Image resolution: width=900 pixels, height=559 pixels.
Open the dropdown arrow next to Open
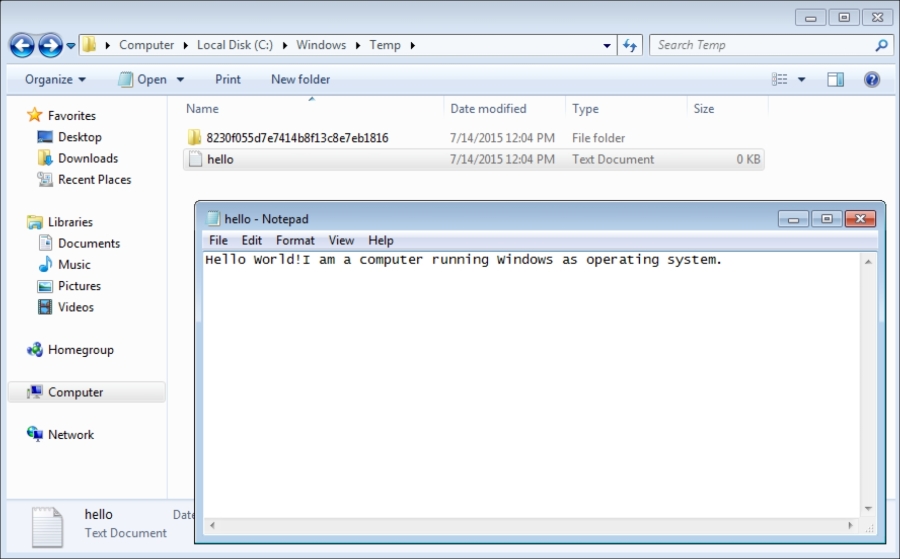pos(181,80)
